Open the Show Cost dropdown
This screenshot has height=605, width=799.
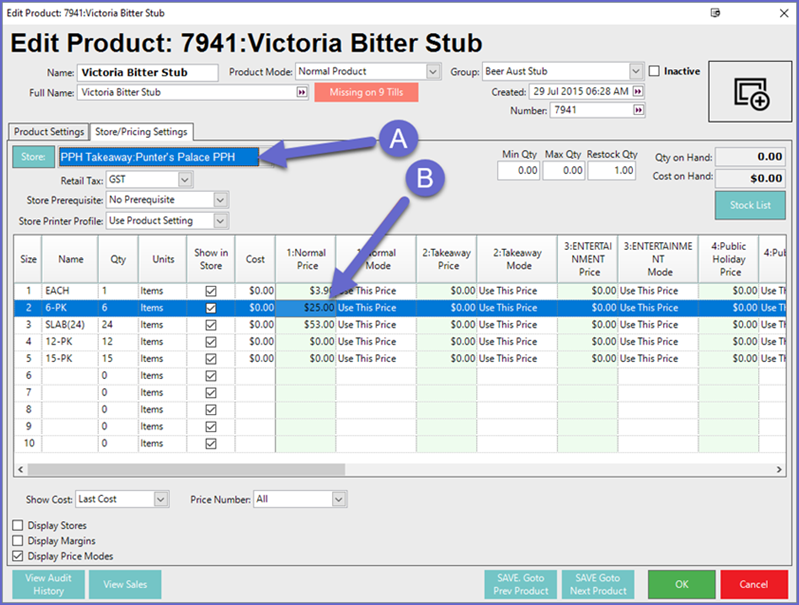click(x=161, y=499)
